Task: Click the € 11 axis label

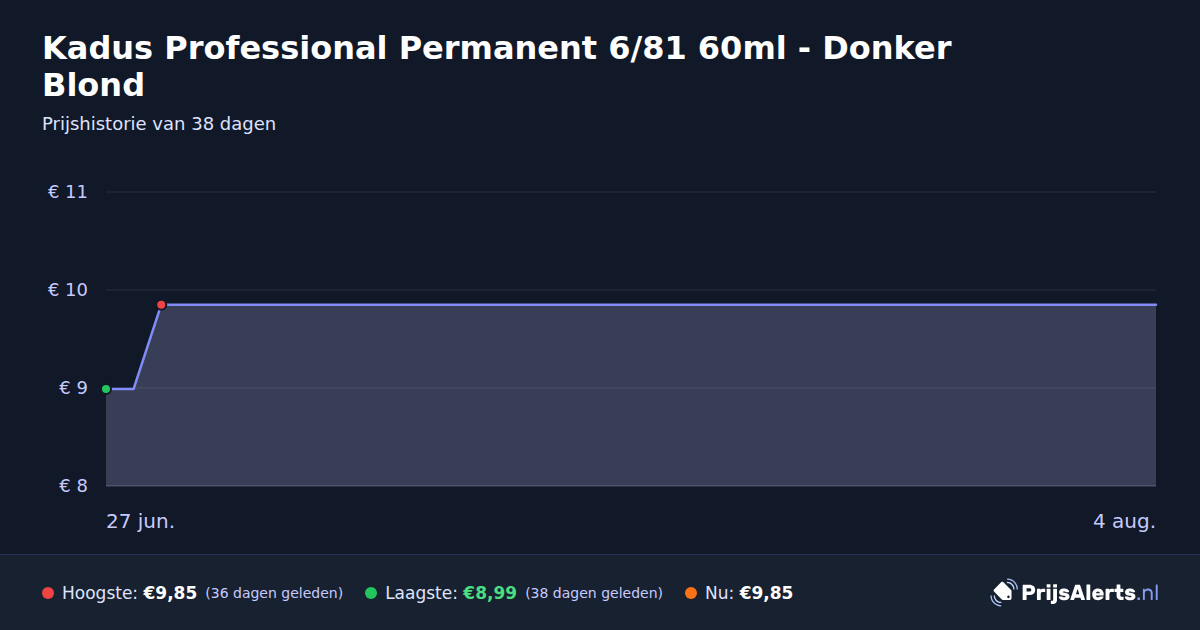Action: point(67,192)
